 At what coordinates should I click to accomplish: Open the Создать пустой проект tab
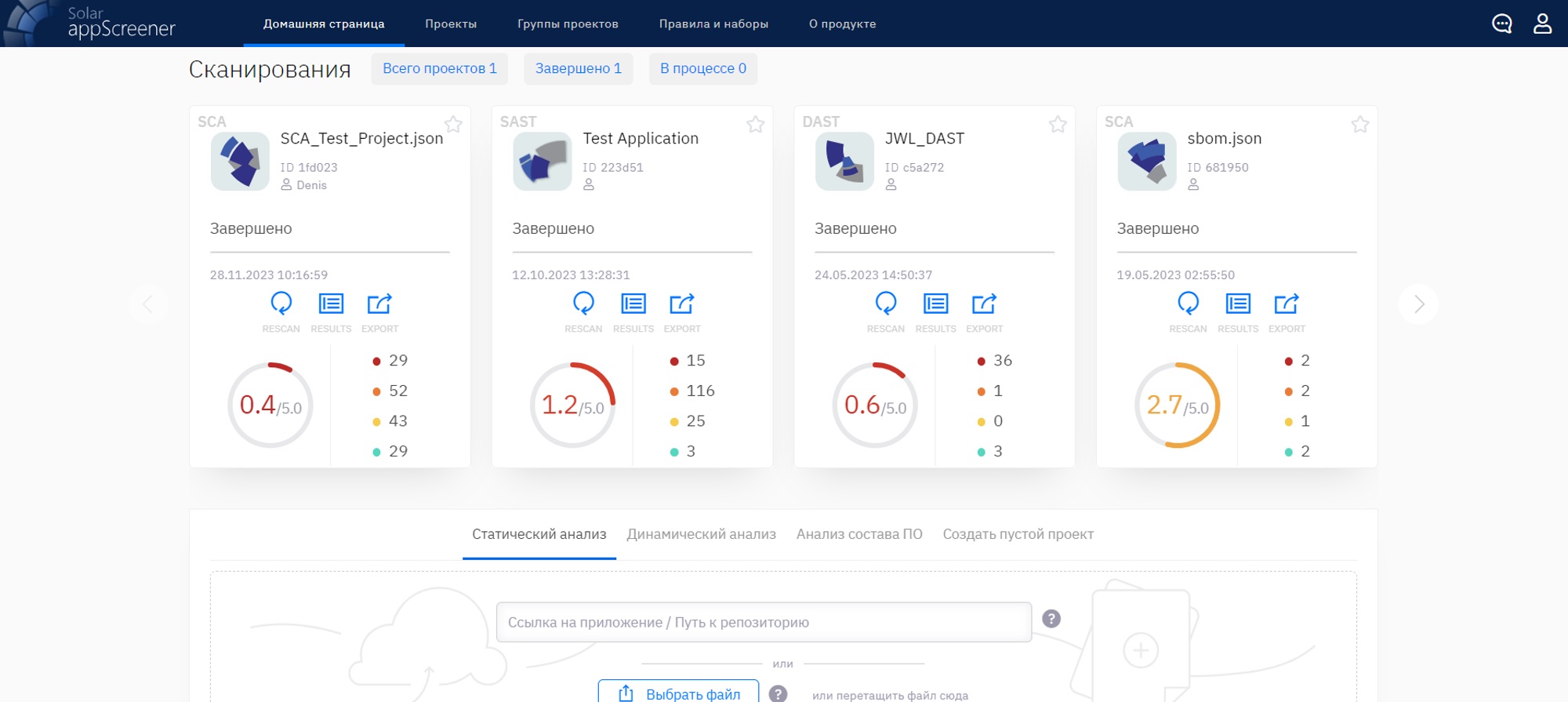point(1018,534)
